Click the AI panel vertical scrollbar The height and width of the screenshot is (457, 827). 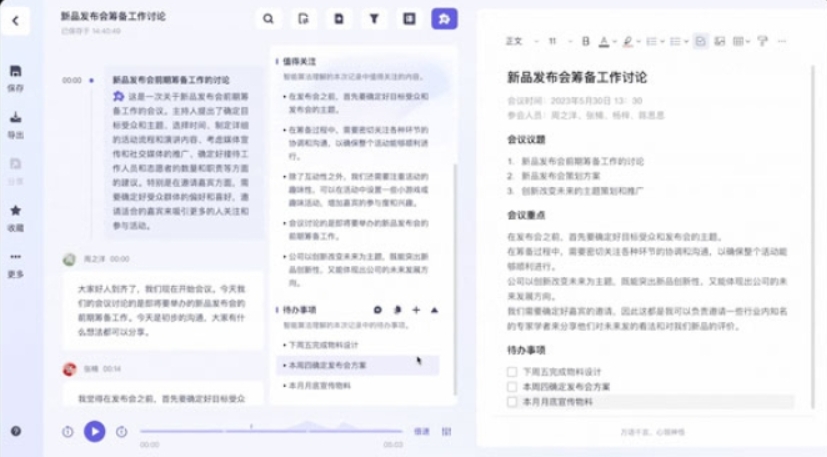(455, 280)
